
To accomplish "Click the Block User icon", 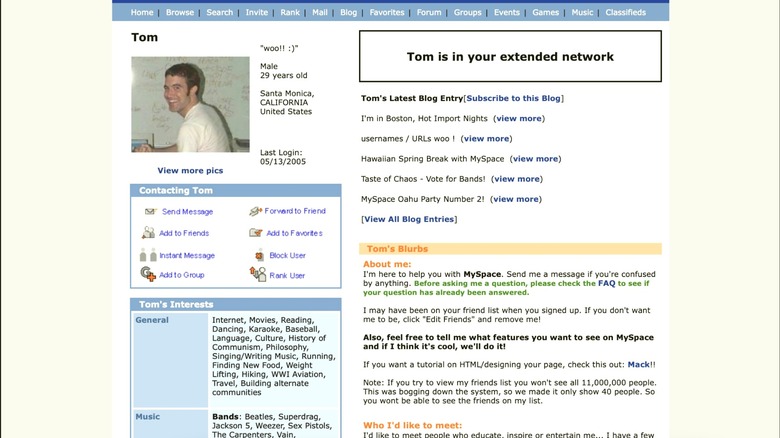I will pos(259,255).
